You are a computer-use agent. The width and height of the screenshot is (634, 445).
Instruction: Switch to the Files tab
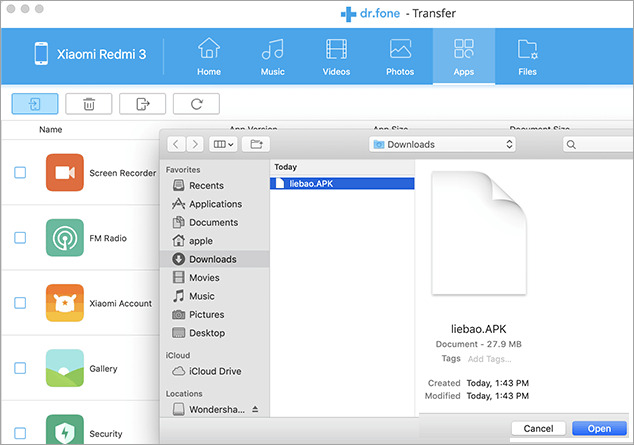(x=527, y=57)
